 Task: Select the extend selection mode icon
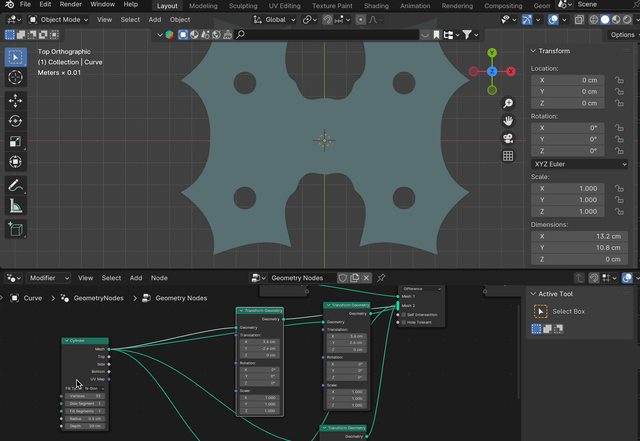coord(21,35)
